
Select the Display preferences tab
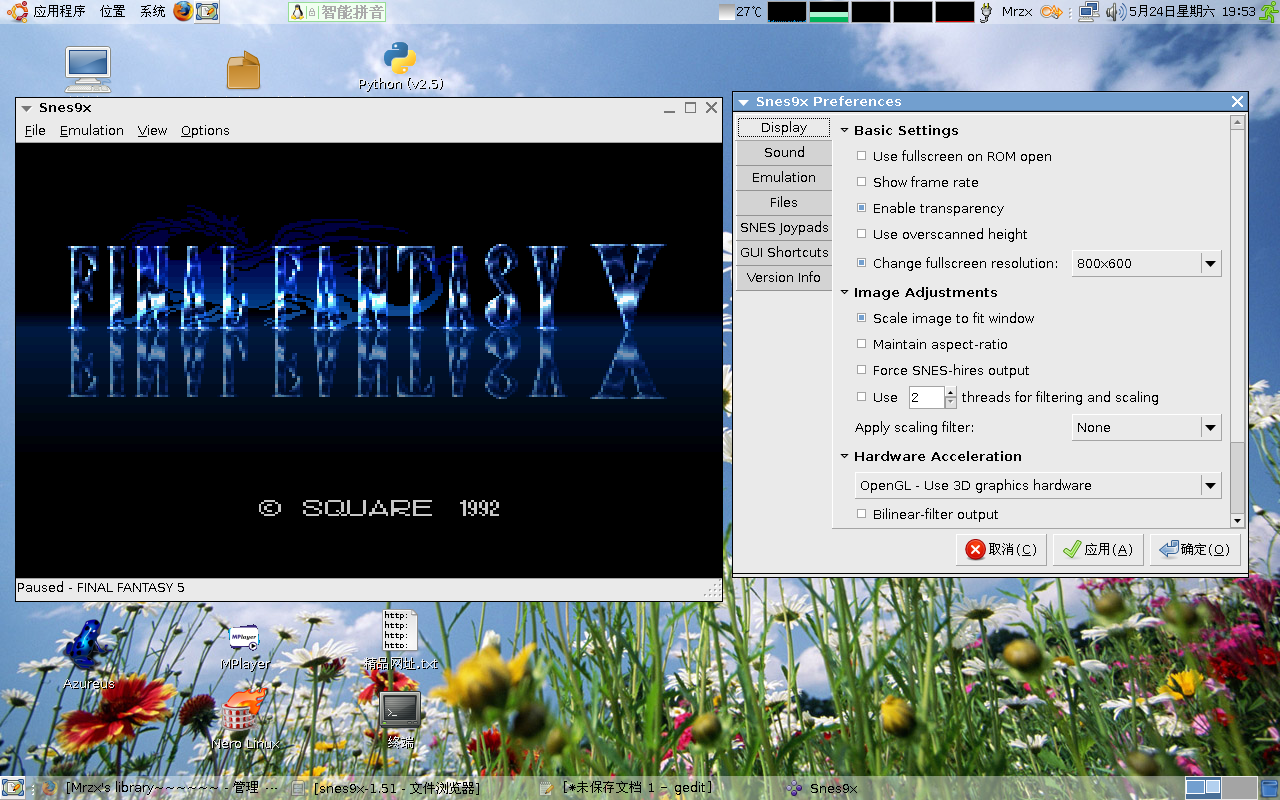click(784, 128)
